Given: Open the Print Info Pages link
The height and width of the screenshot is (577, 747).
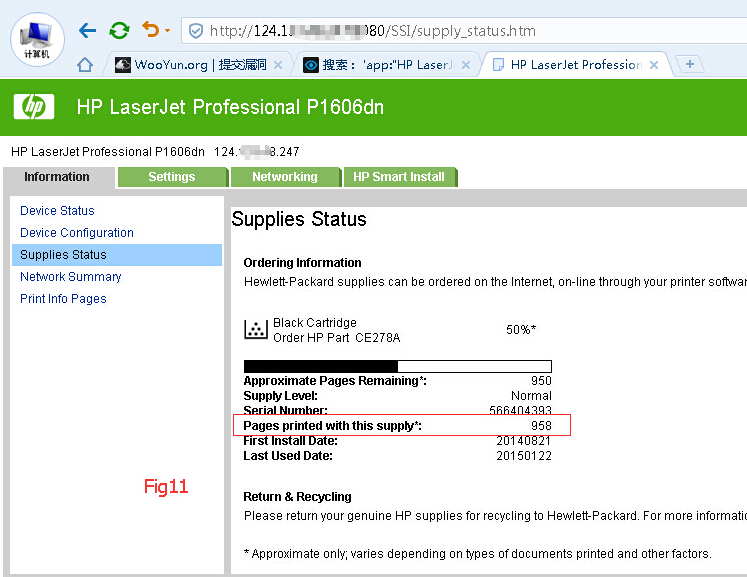Looking at the screenshot, I should pos(63,299).
